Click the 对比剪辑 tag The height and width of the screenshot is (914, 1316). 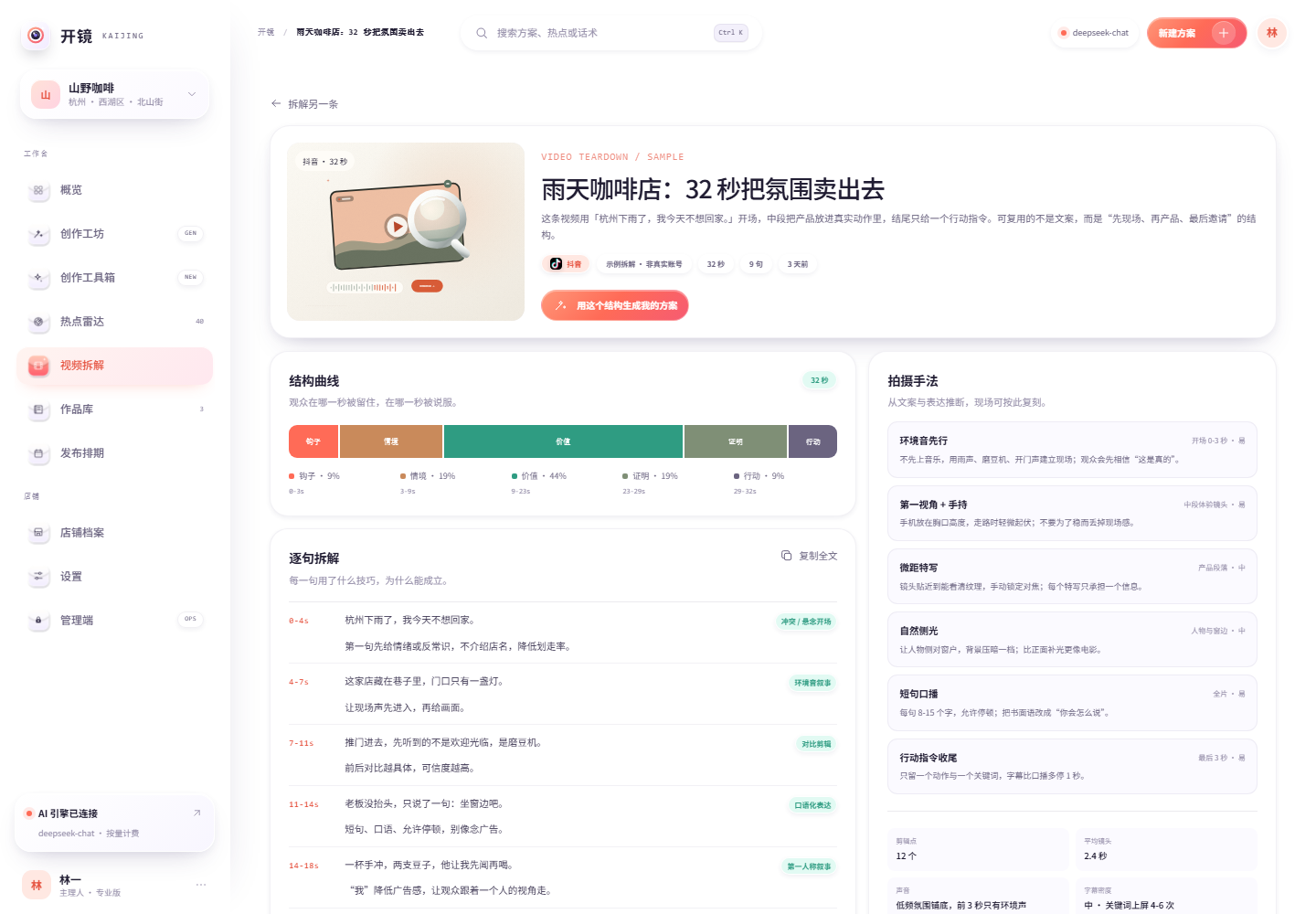816,744
